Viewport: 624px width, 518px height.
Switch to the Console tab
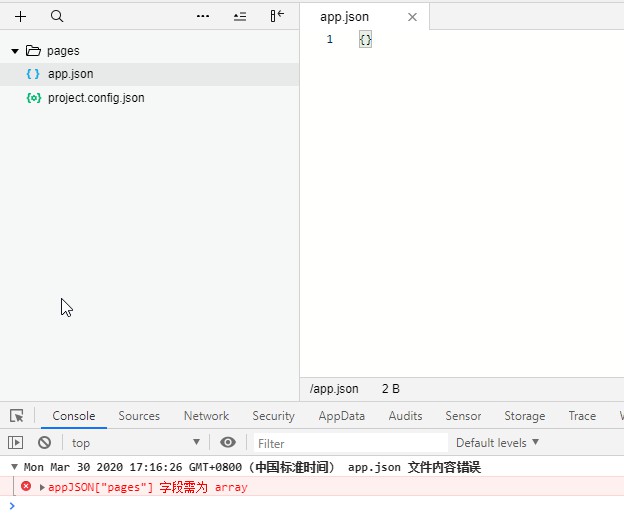click(74, 416)
